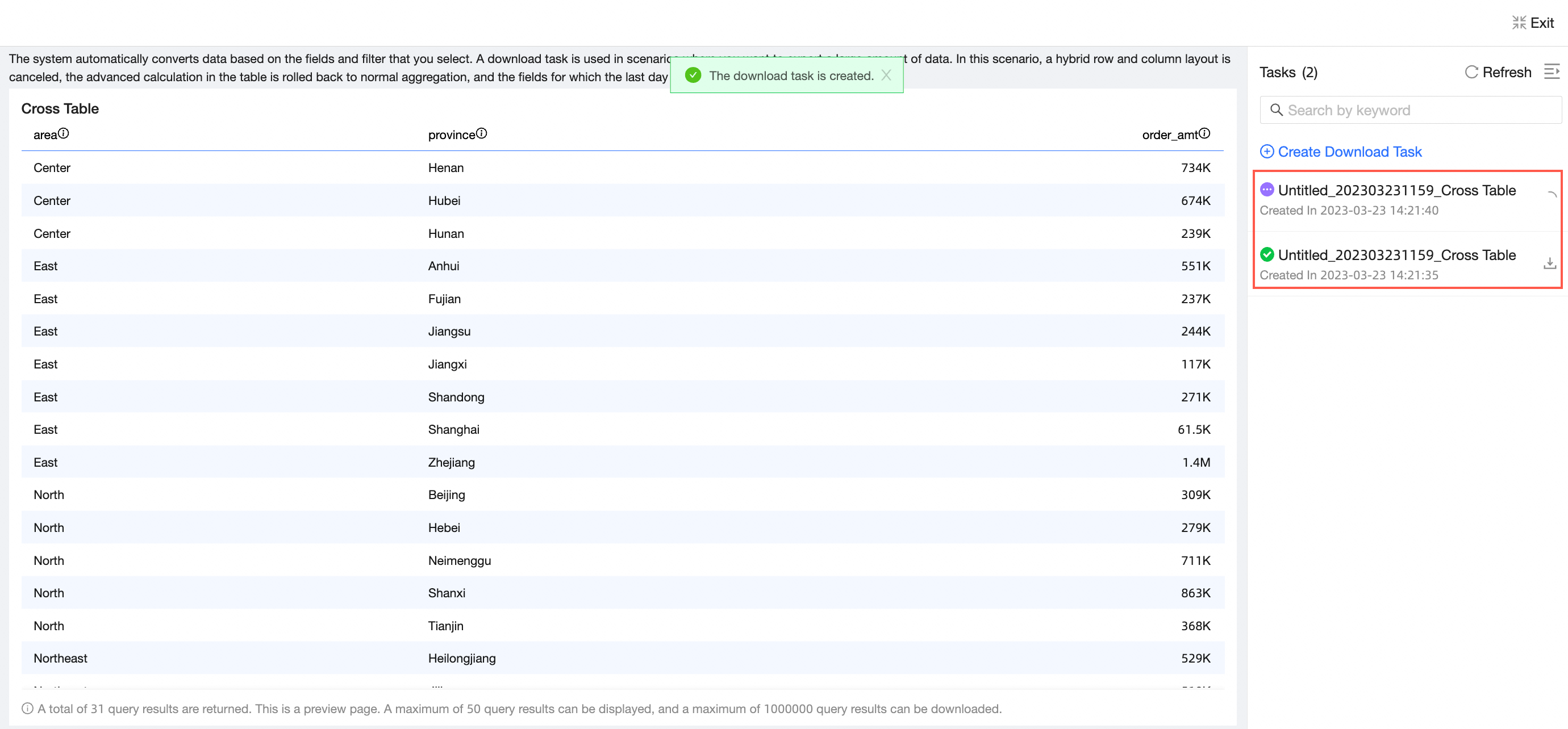The image size is (1568, 729).
Task: Click the '244K' order amount for Jiangsu
Action: [1195, 331]
